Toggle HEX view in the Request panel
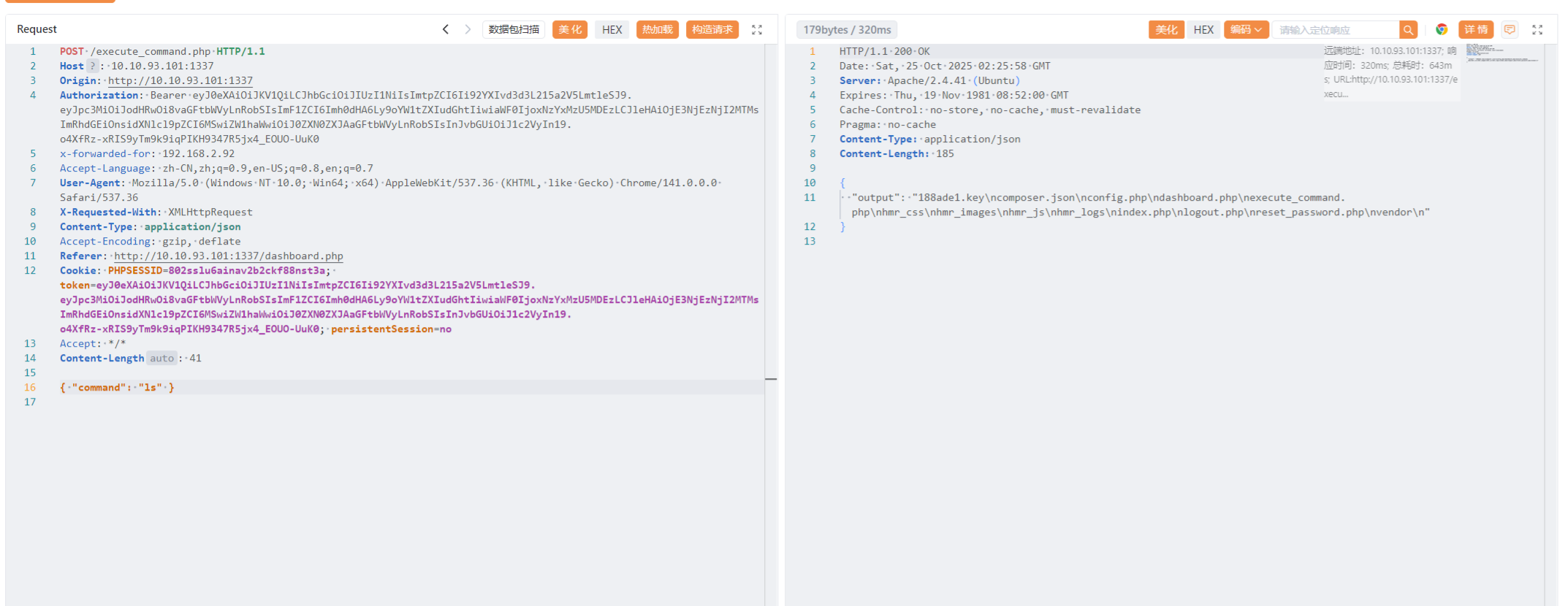The height and width of the screenshot is (606, 1568). click(x=612, y=30)
